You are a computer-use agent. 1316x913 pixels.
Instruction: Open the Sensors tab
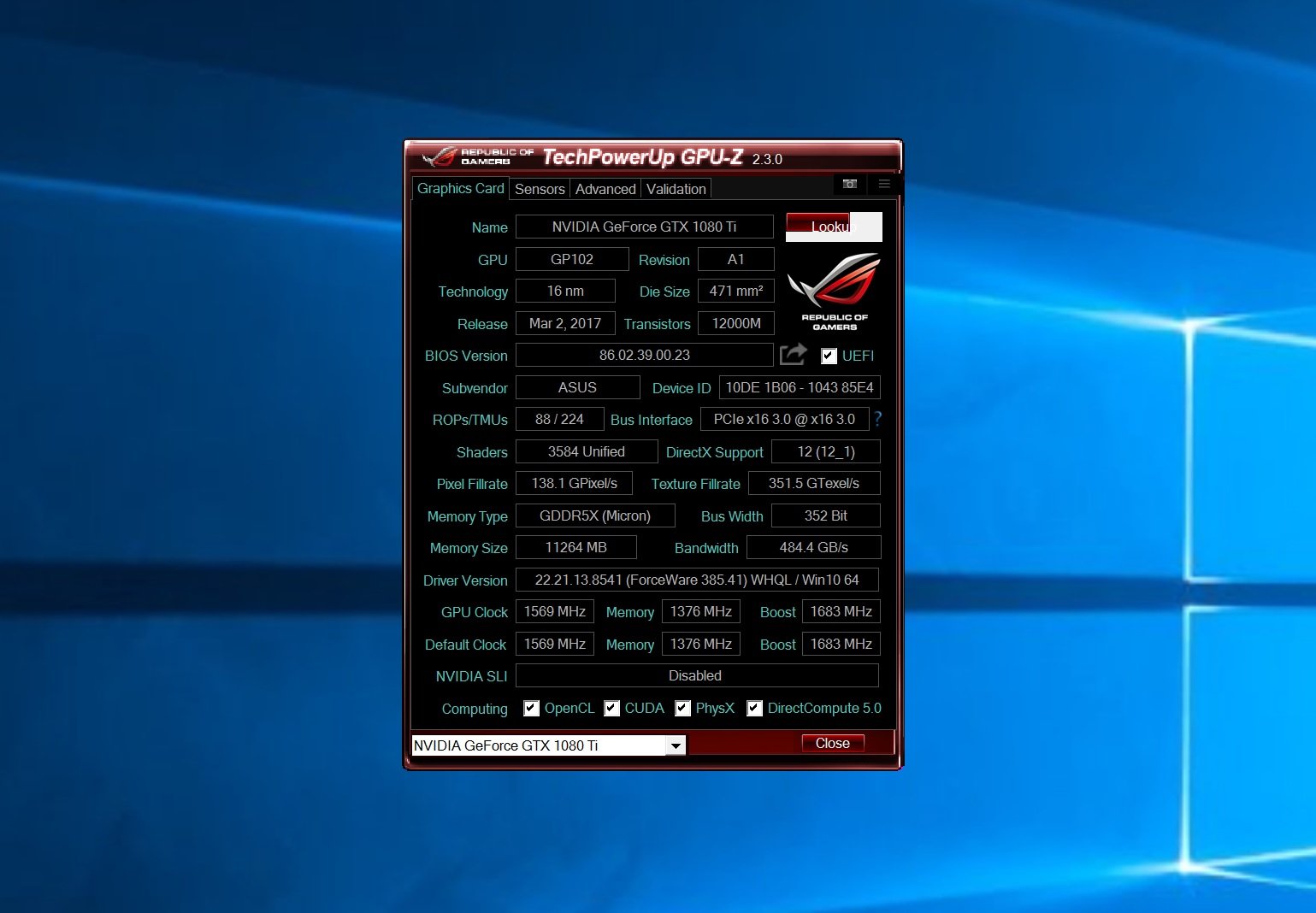tap(540, 189)
